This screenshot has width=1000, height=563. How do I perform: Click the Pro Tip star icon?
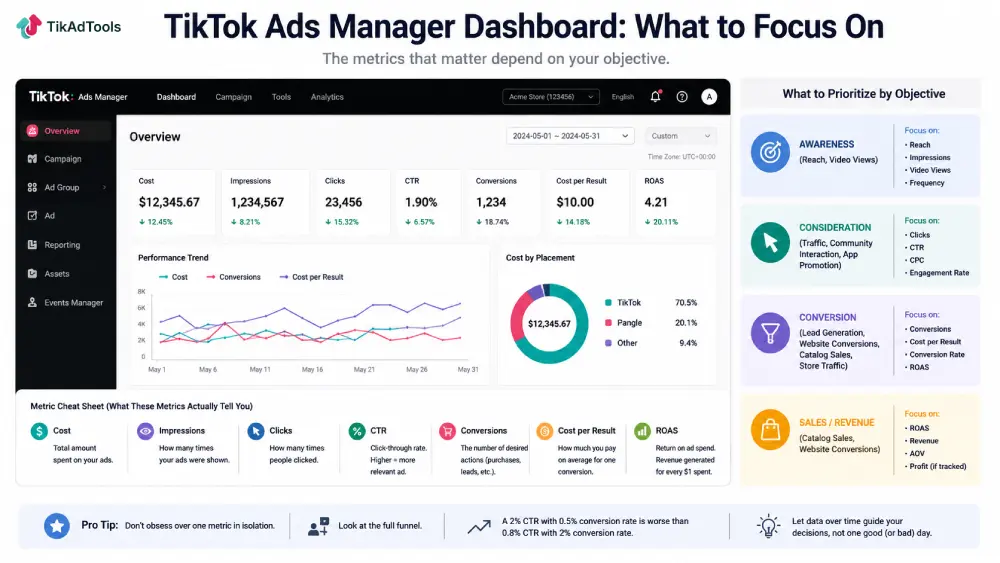(x=57, y=526)
